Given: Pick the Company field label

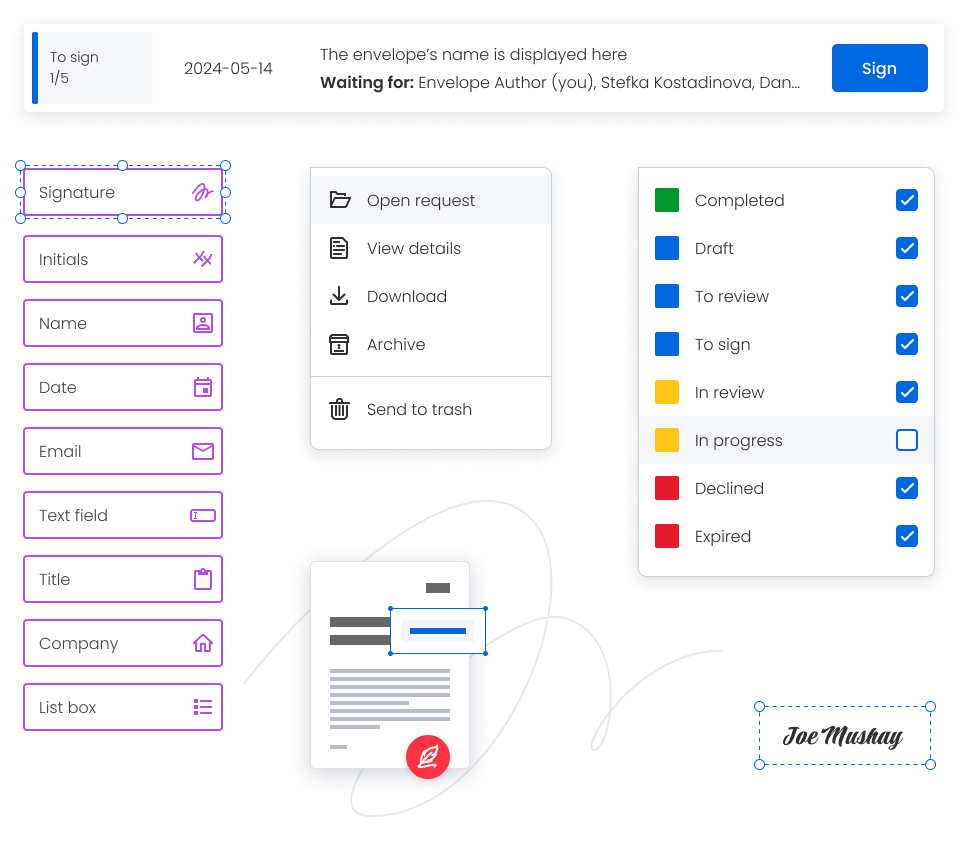Looking at the screenshot, I should coord(78,644).
